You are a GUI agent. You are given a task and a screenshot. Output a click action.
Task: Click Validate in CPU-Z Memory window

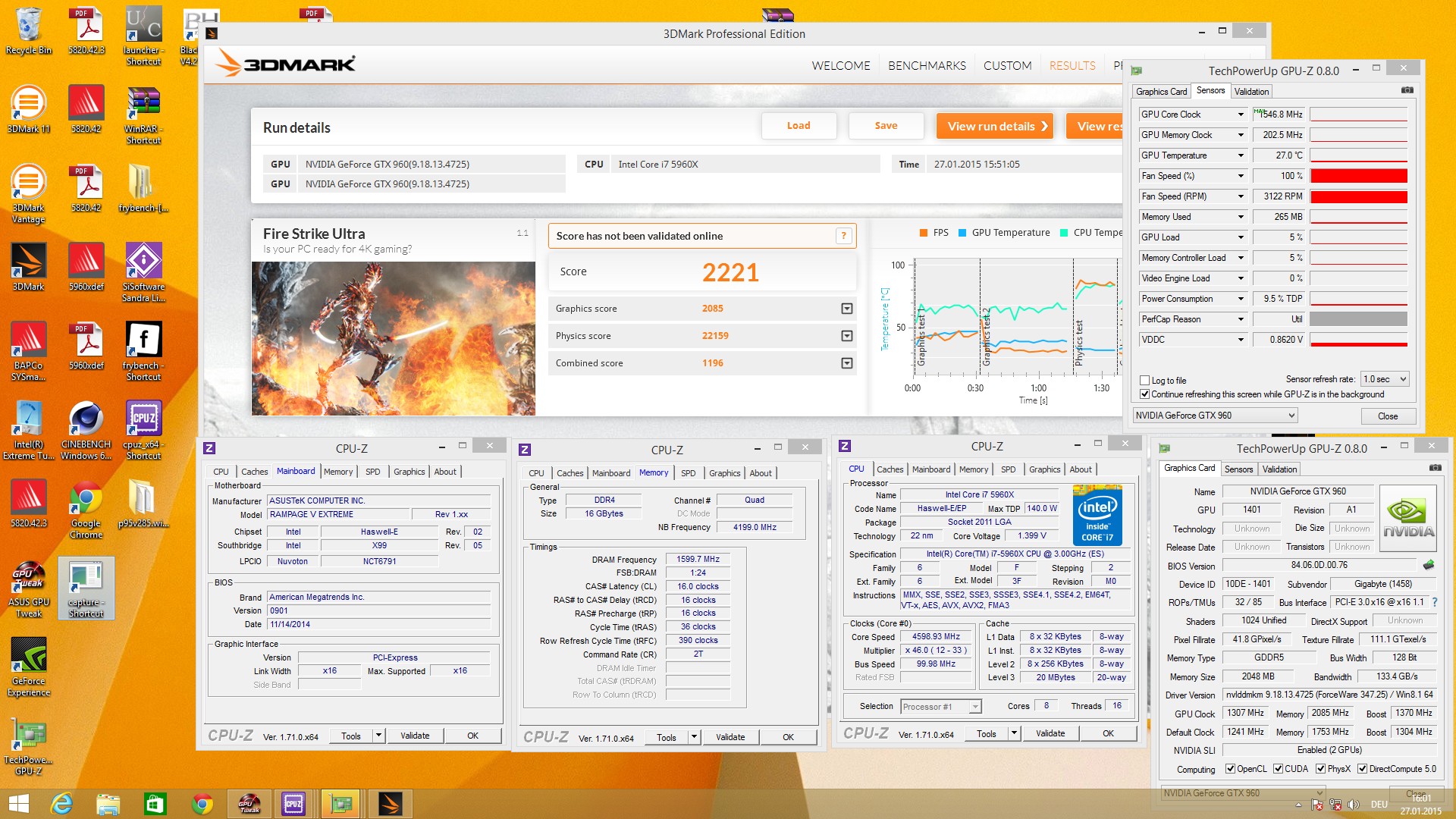730,737
